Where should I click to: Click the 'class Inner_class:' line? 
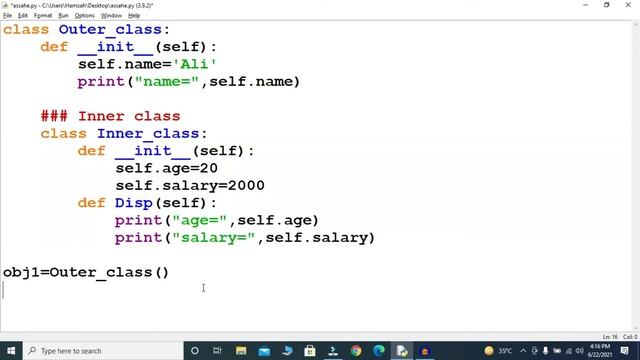[x=124, y=133]
